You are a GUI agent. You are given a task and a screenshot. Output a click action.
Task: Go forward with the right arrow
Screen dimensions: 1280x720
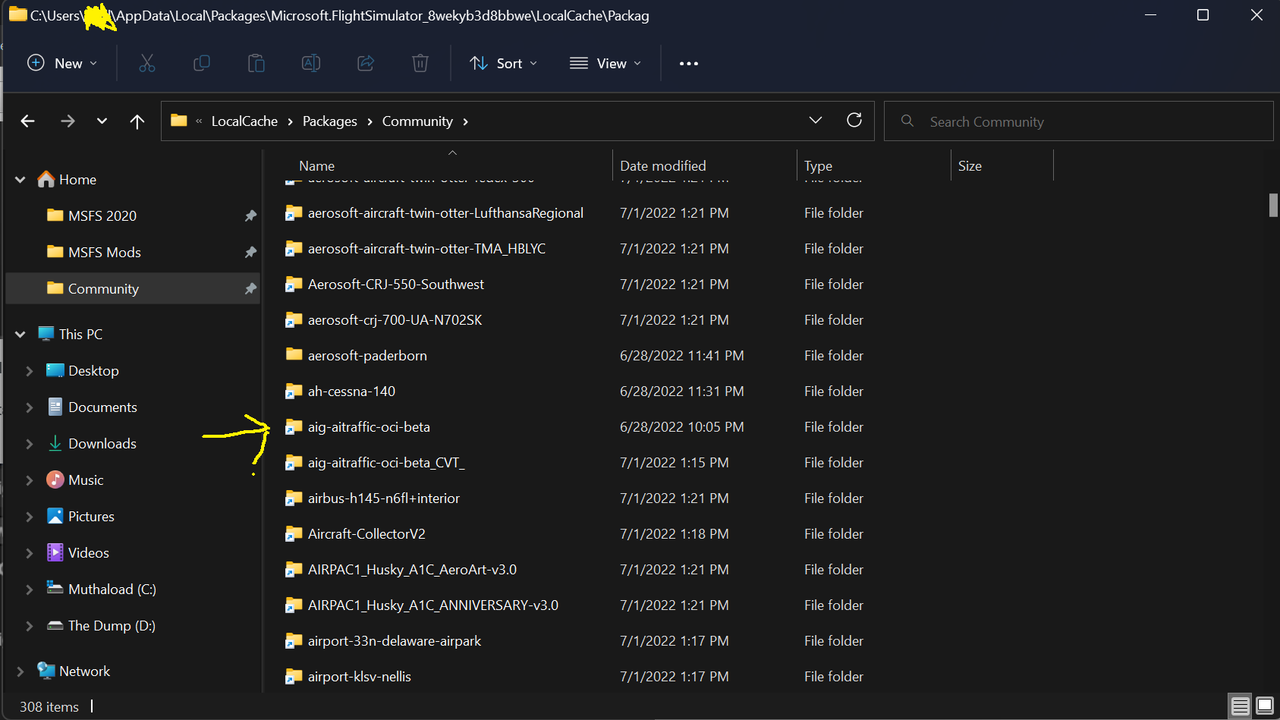click(x=67, y=121)
